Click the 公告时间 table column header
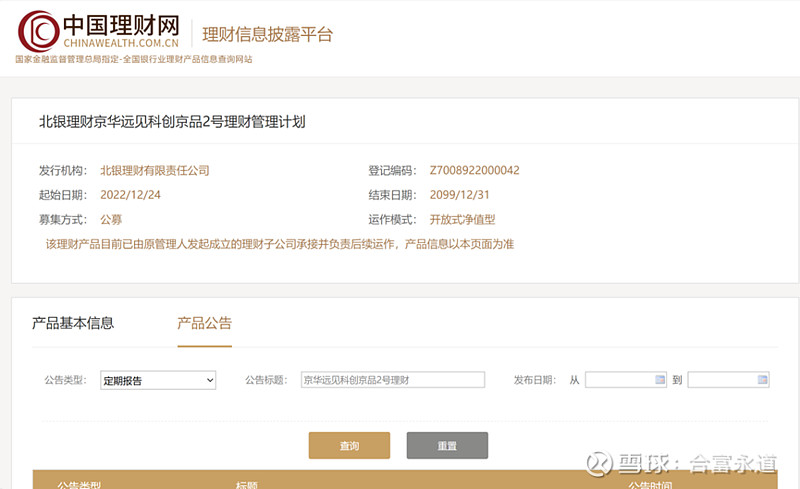The width and height of the screenshot is (800, 489). click(x=650, y=484)
